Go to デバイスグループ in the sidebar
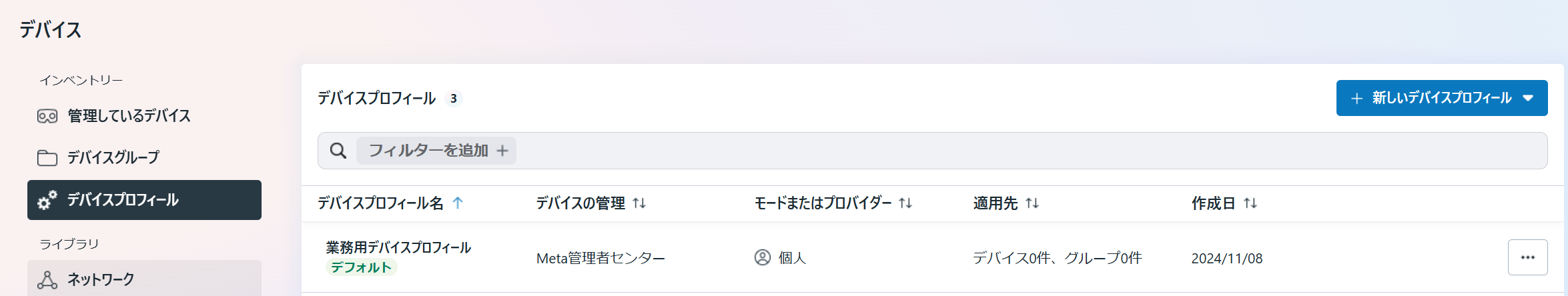The image size is (1568, 296). click(113, 158)
